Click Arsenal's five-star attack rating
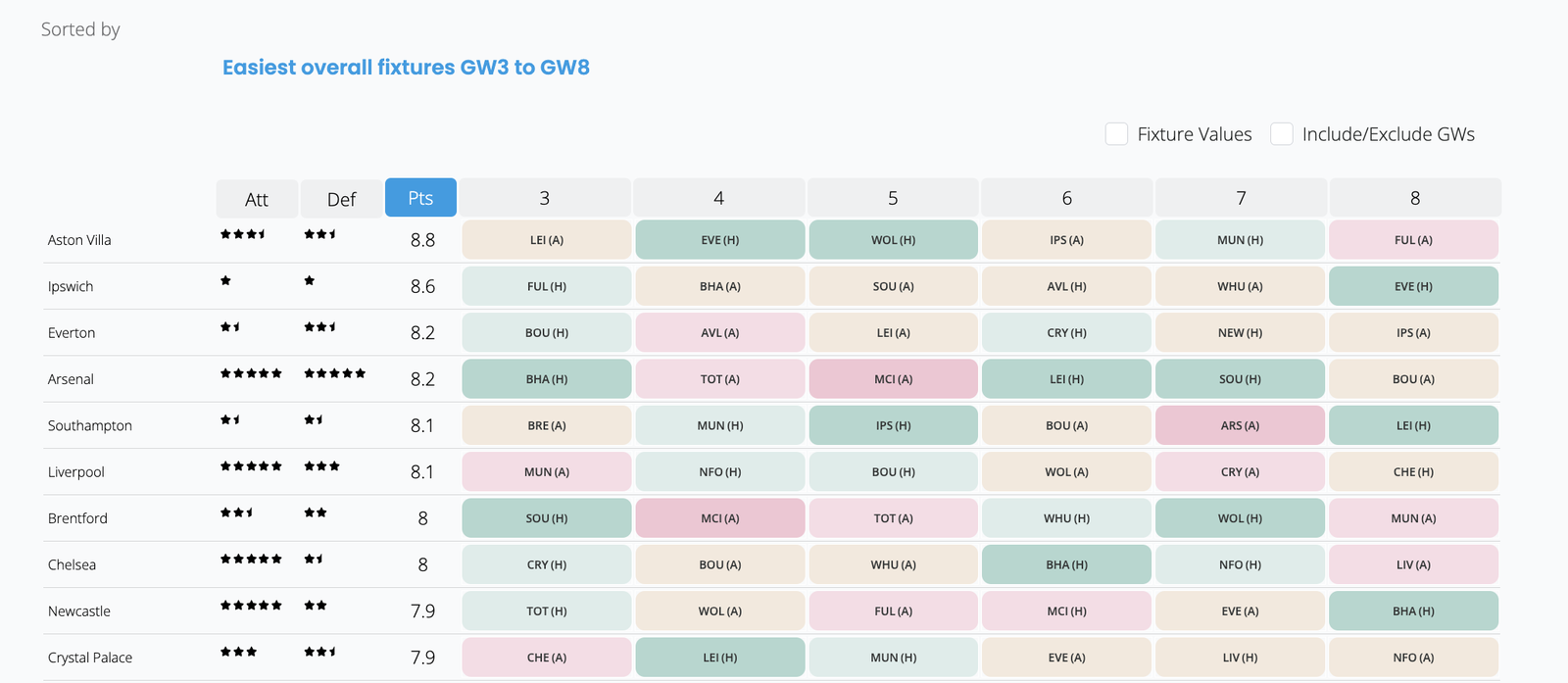1568x683 pixels. 251,373
